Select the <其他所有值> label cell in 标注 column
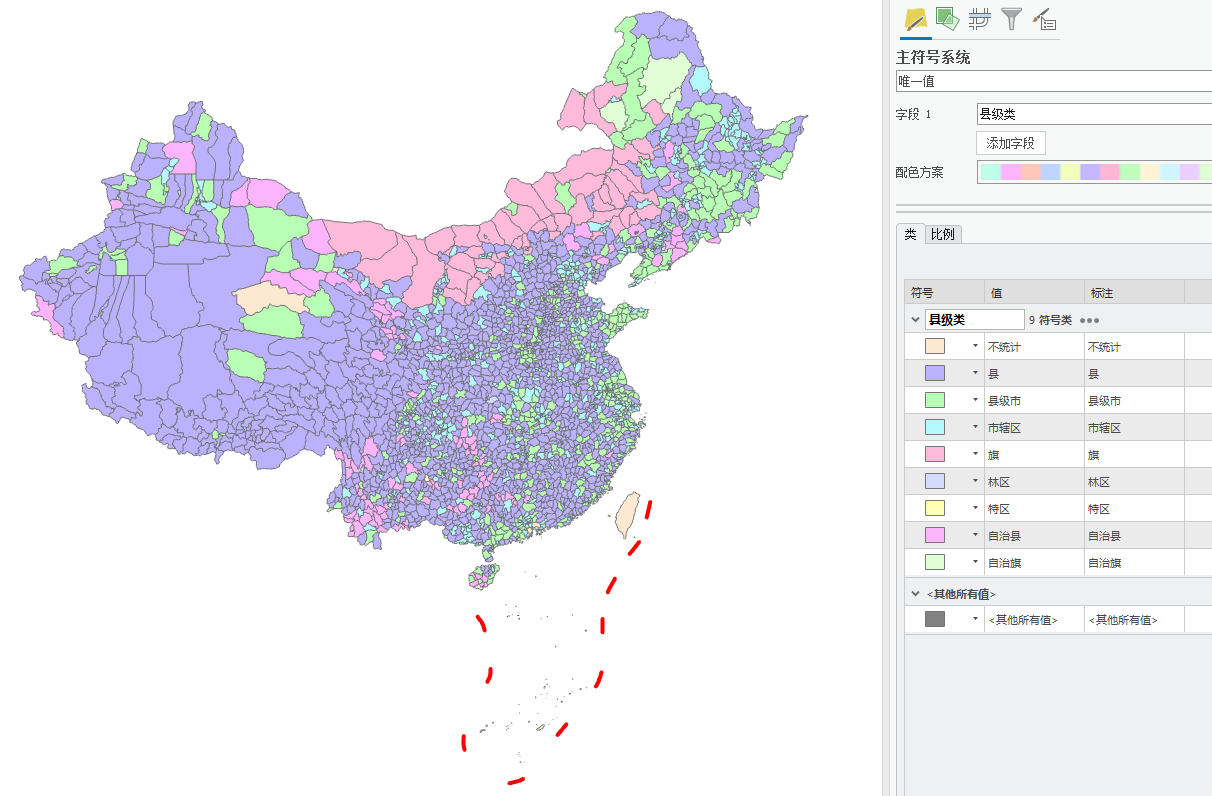Screen dimensions: 1212x796 coord(1134,620)
